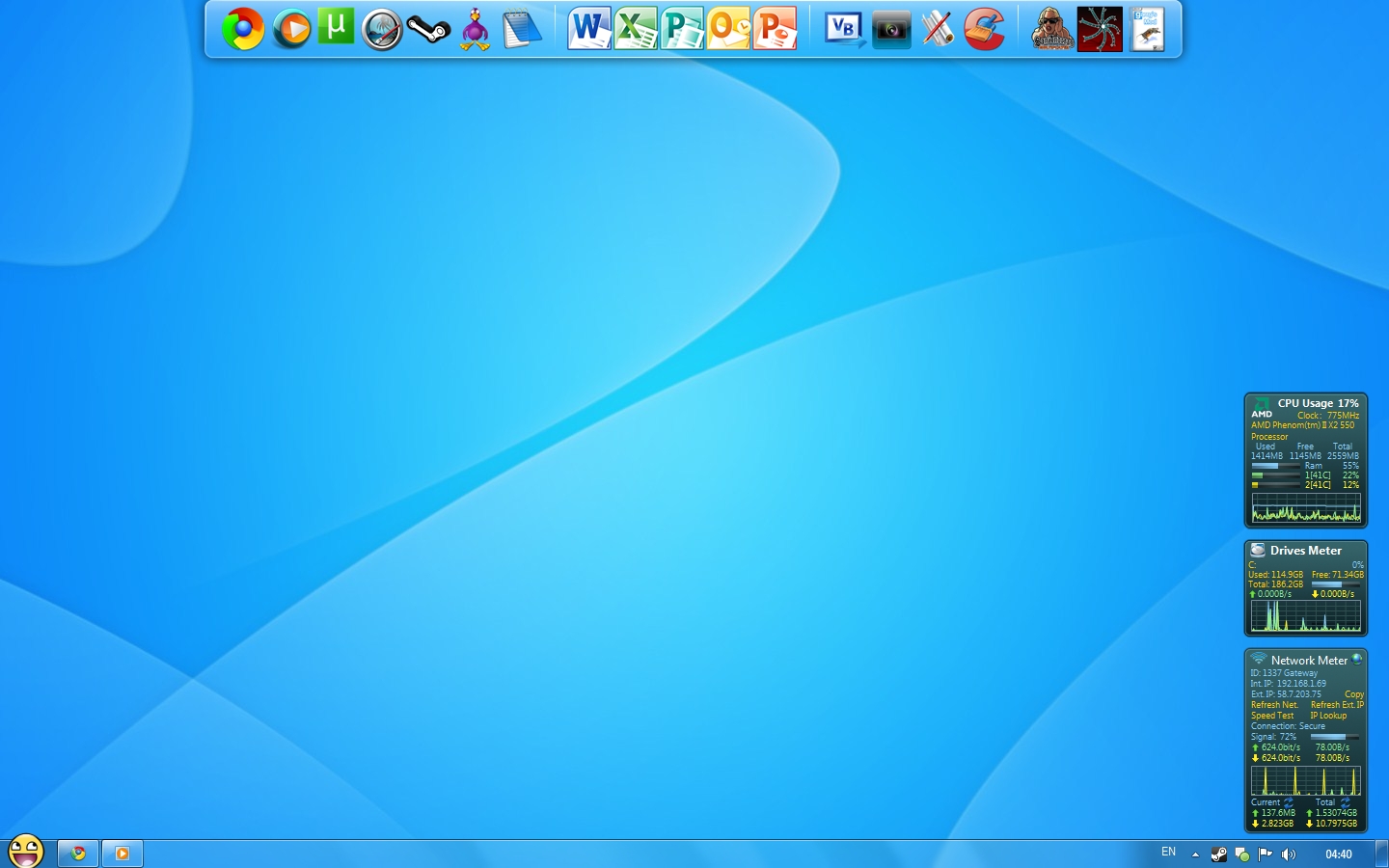Click the Drives Meter disk icon
1389x868 pixels.
pos(1258,550)
